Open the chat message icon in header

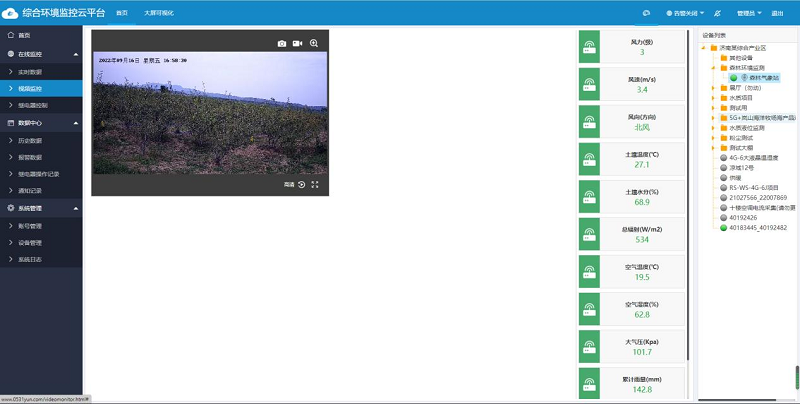(x=646, y=13)
